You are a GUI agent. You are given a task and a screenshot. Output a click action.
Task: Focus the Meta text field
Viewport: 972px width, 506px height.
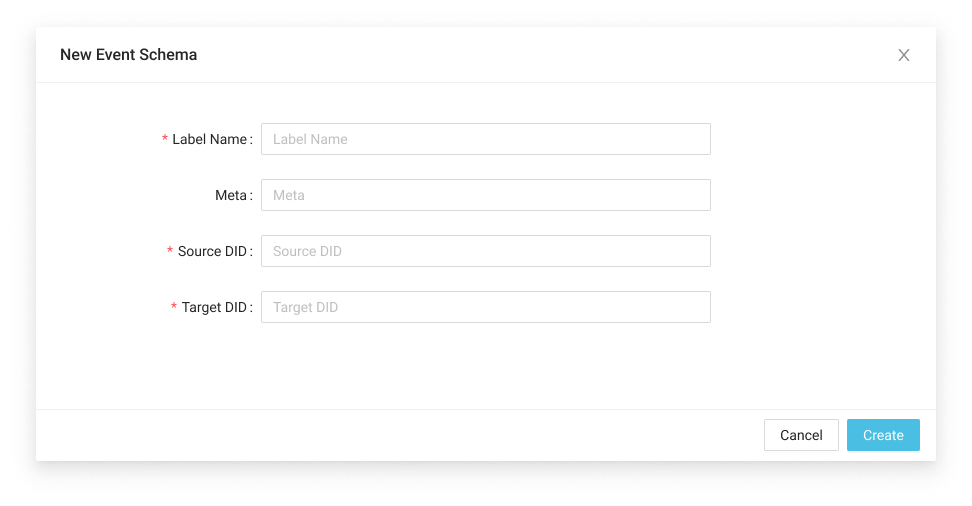(485, 195)
